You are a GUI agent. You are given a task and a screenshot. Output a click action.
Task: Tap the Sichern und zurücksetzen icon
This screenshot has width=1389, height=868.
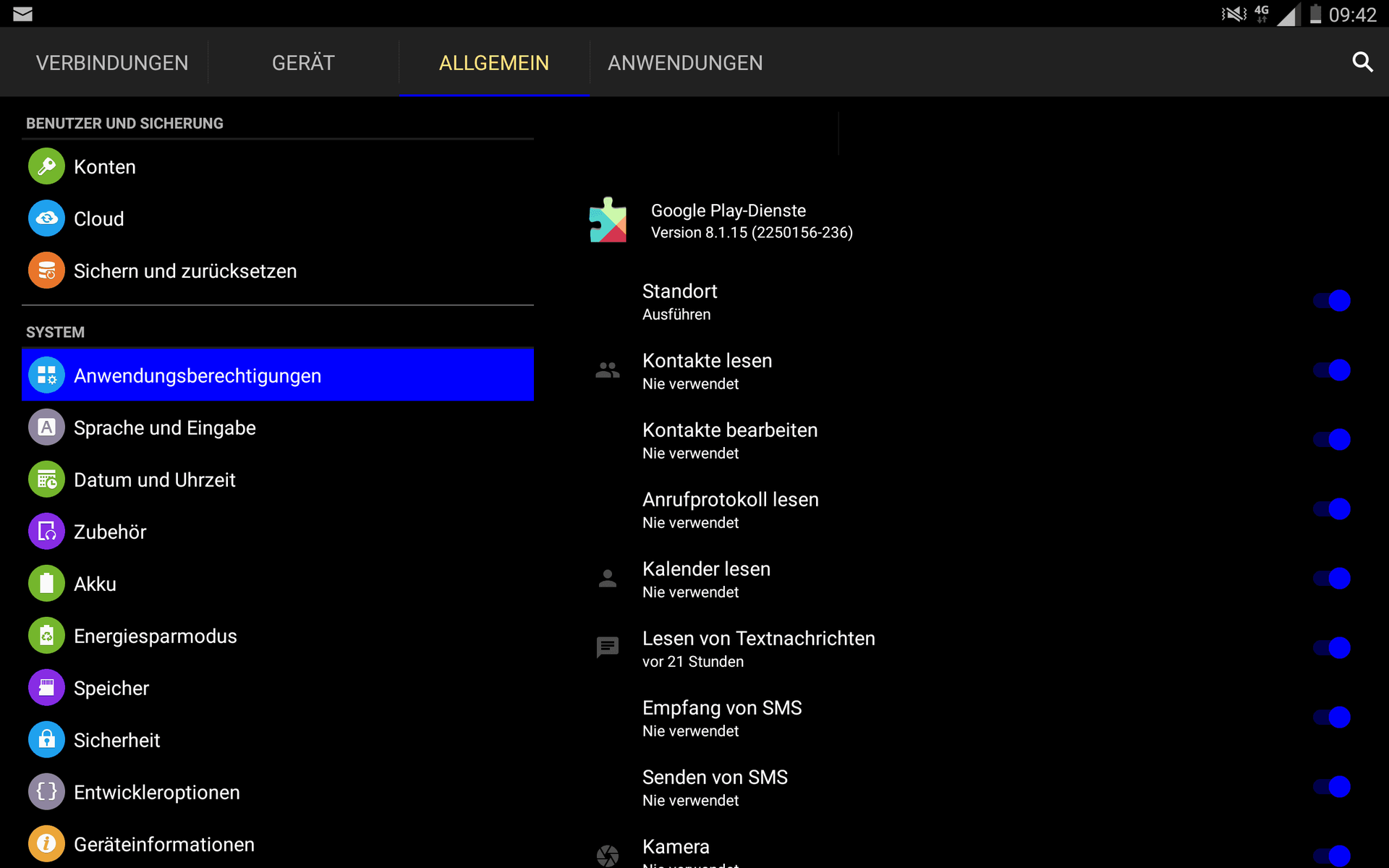click(46, 271)
